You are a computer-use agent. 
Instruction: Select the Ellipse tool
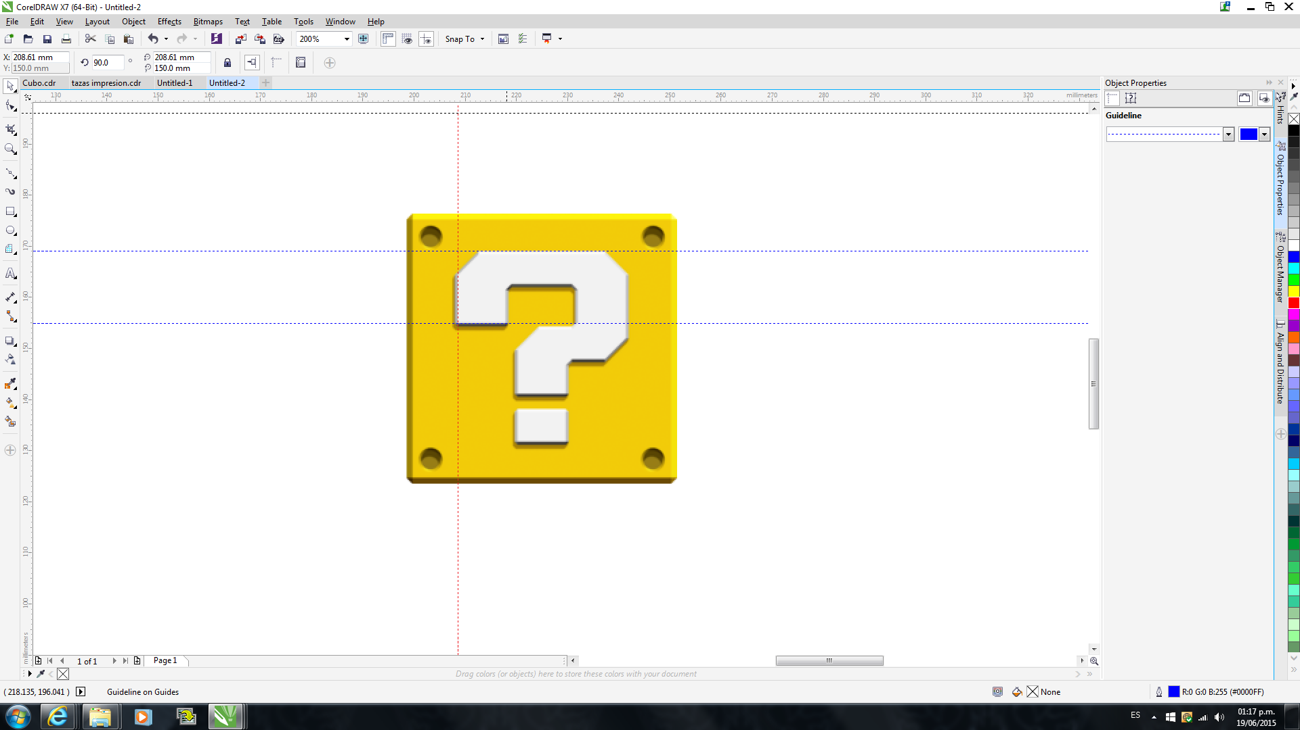tap(11, 231)
